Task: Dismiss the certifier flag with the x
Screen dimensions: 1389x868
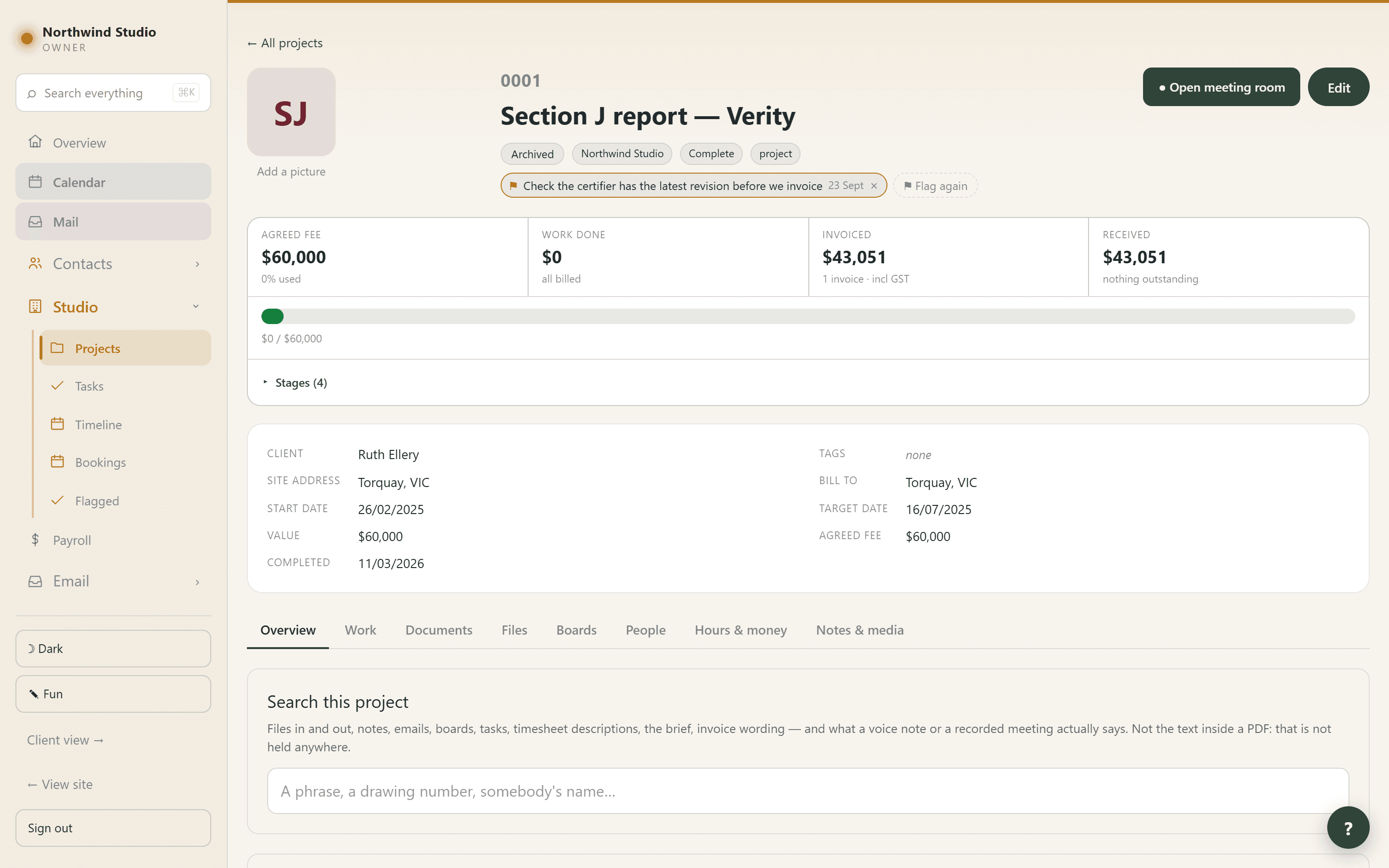Action: click(873, 186)
